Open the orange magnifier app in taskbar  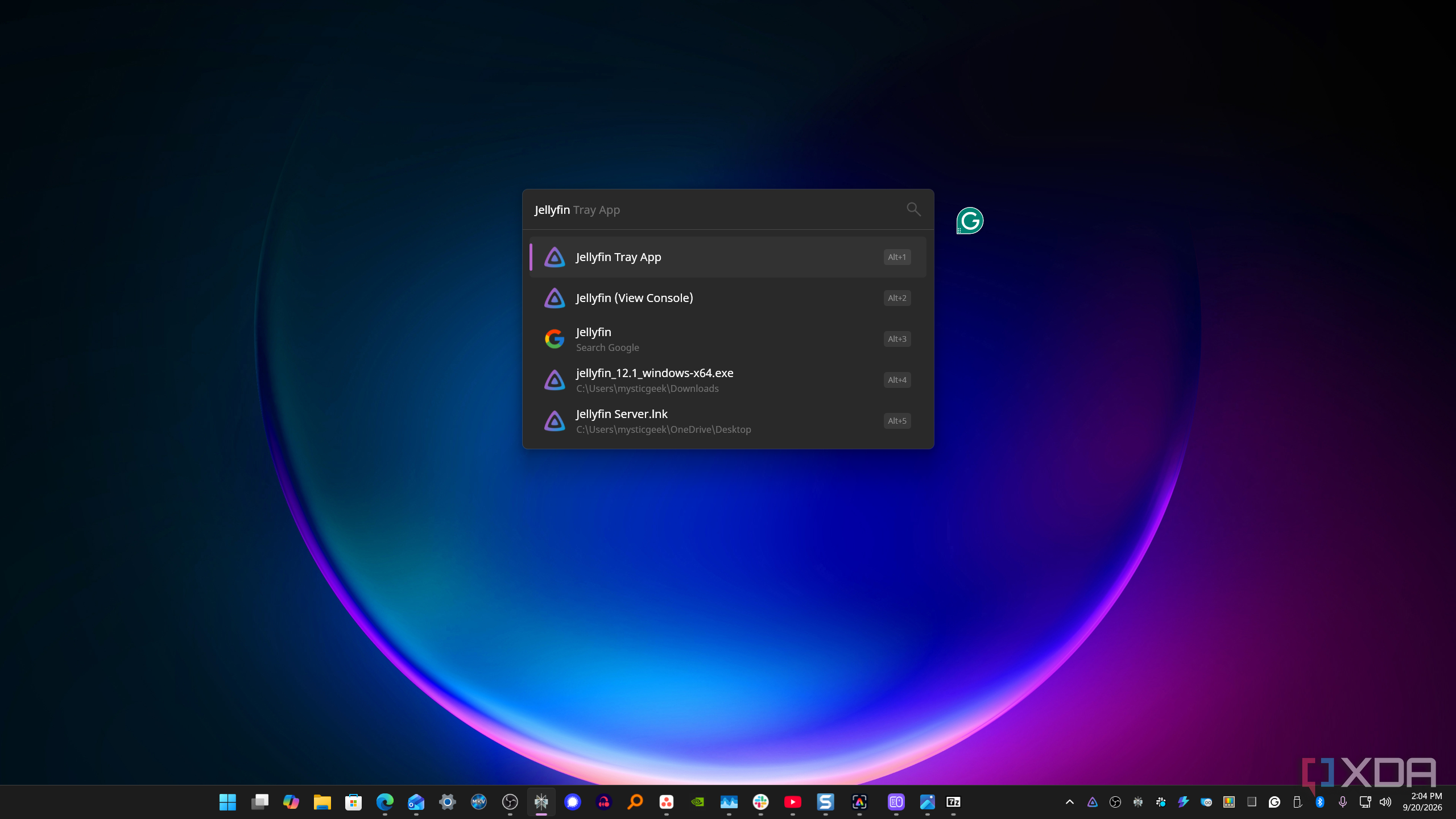(635, 802)
